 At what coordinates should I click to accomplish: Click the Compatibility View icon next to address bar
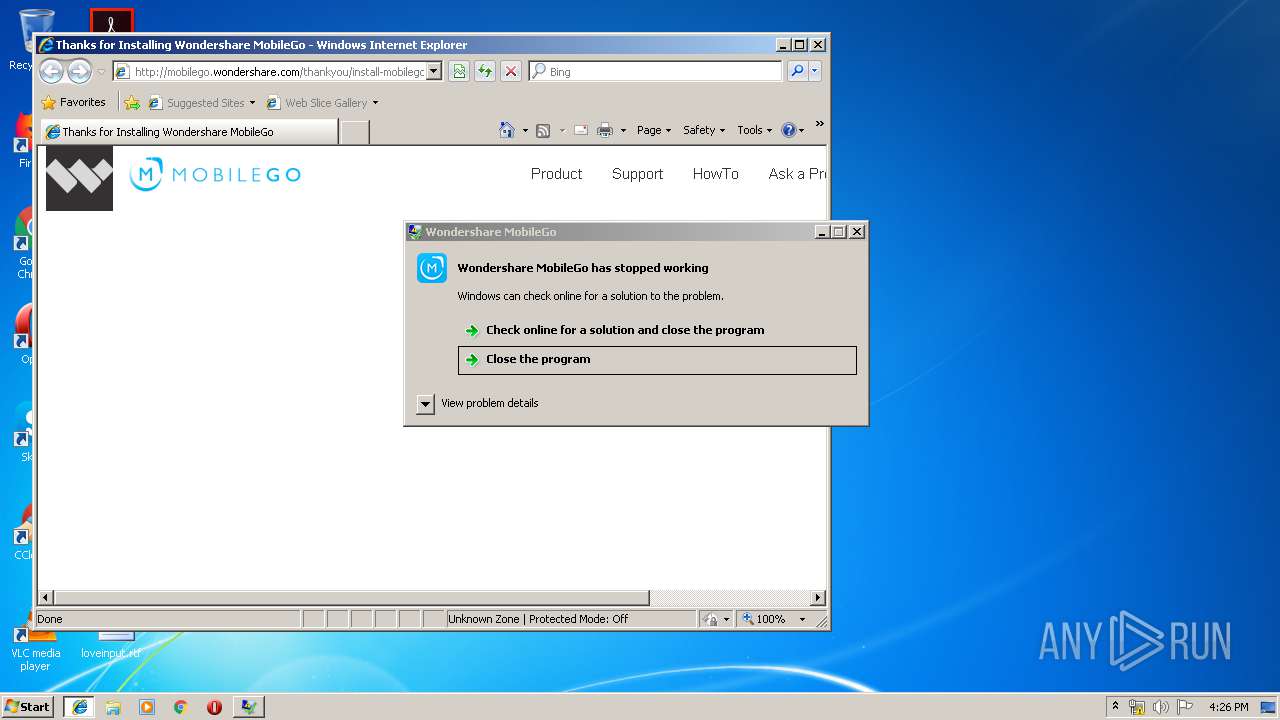click(x=459, y=71)
